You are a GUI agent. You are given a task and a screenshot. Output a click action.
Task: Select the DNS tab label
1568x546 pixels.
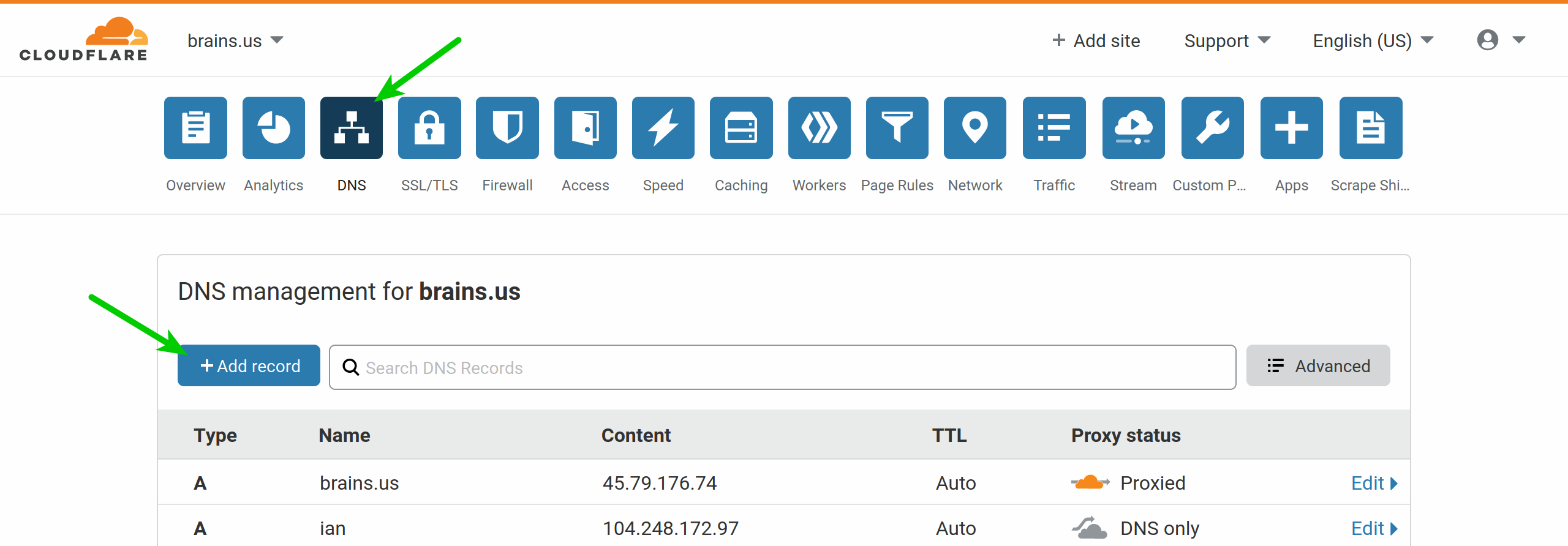(x=352, y=185)
